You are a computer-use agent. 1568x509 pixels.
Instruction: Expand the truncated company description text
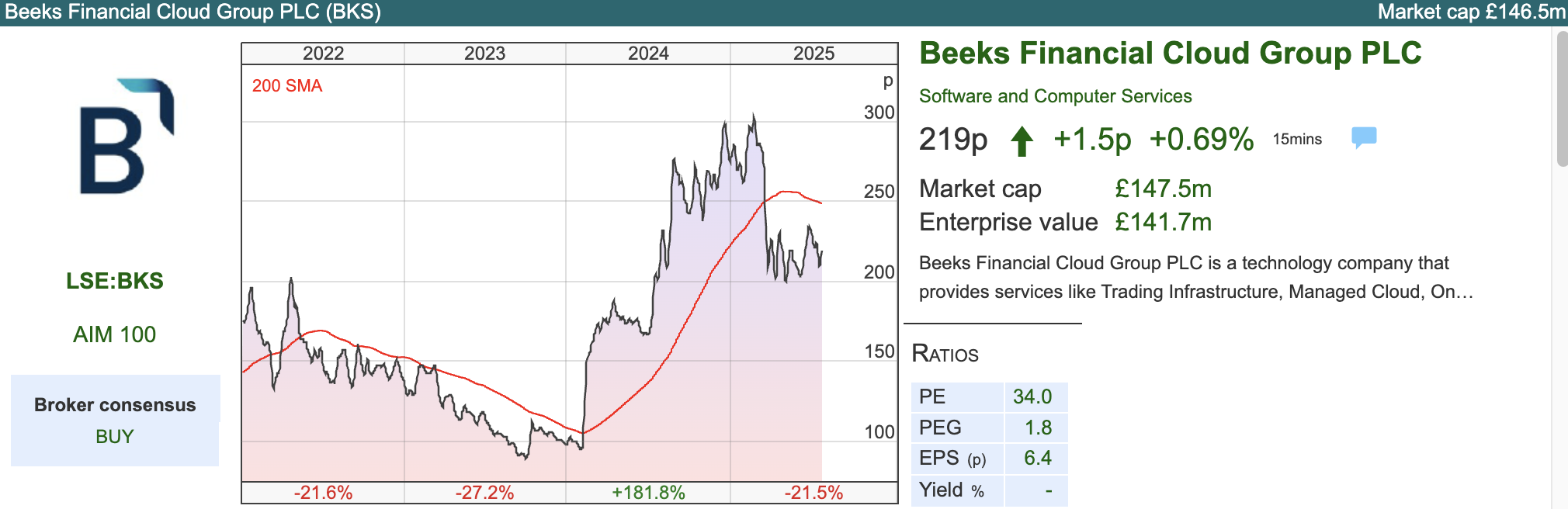(1462, 293)
